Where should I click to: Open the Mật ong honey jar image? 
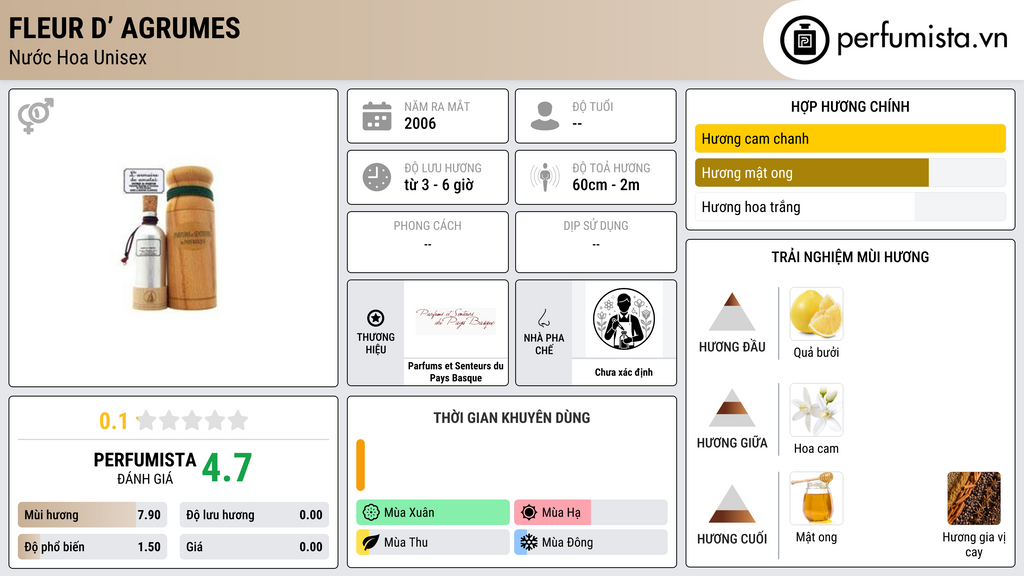point(816,498)
